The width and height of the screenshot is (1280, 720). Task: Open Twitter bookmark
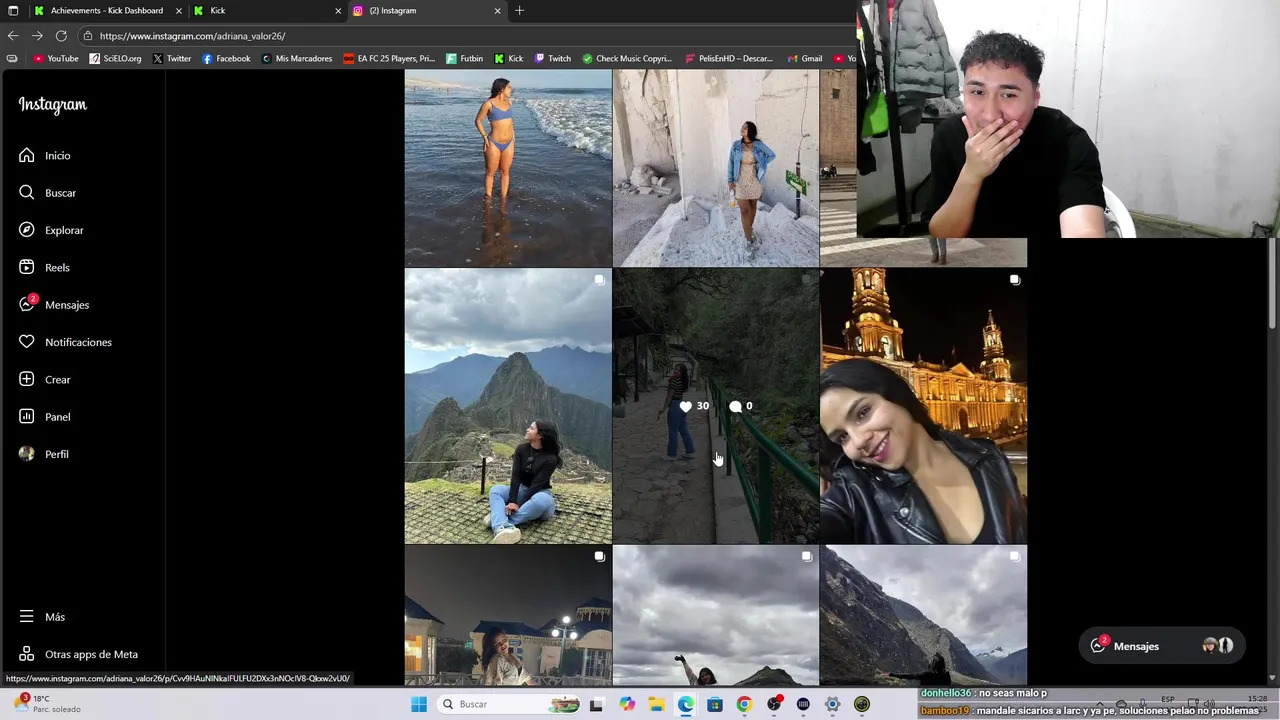[172, 59]
